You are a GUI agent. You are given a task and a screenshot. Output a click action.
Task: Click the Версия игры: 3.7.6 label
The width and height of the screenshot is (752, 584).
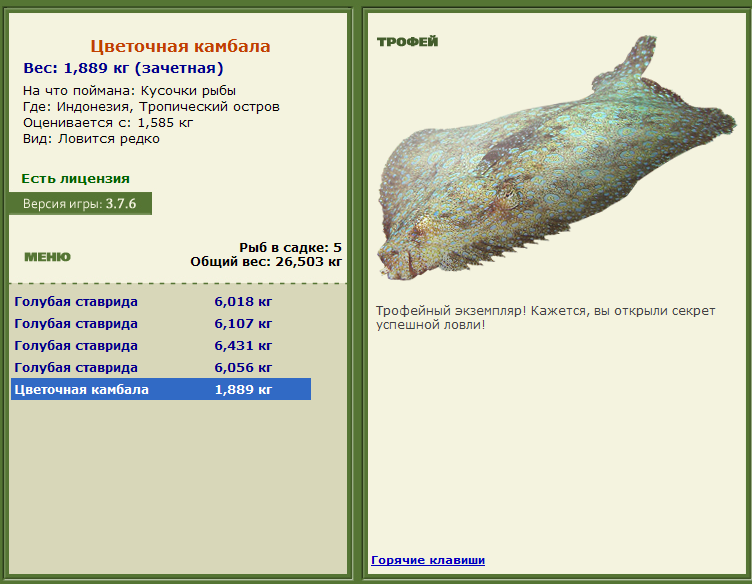tap(80, 204)
